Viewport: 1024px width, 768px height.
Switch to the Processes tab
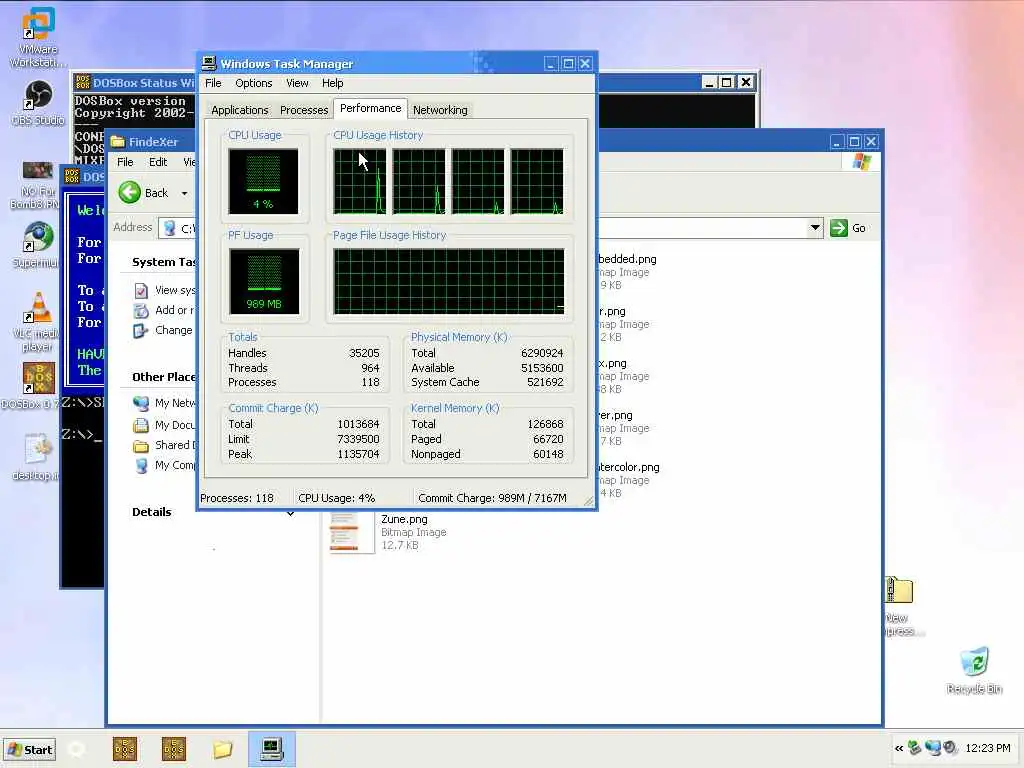304,110
